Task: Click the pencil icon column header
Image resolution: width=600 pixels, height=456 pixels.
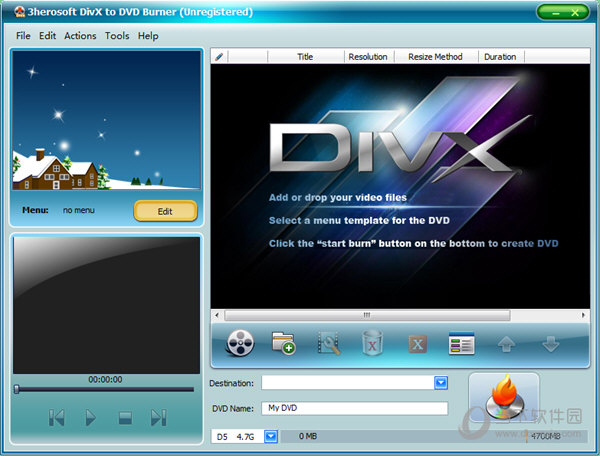Action: pos(219,57)
